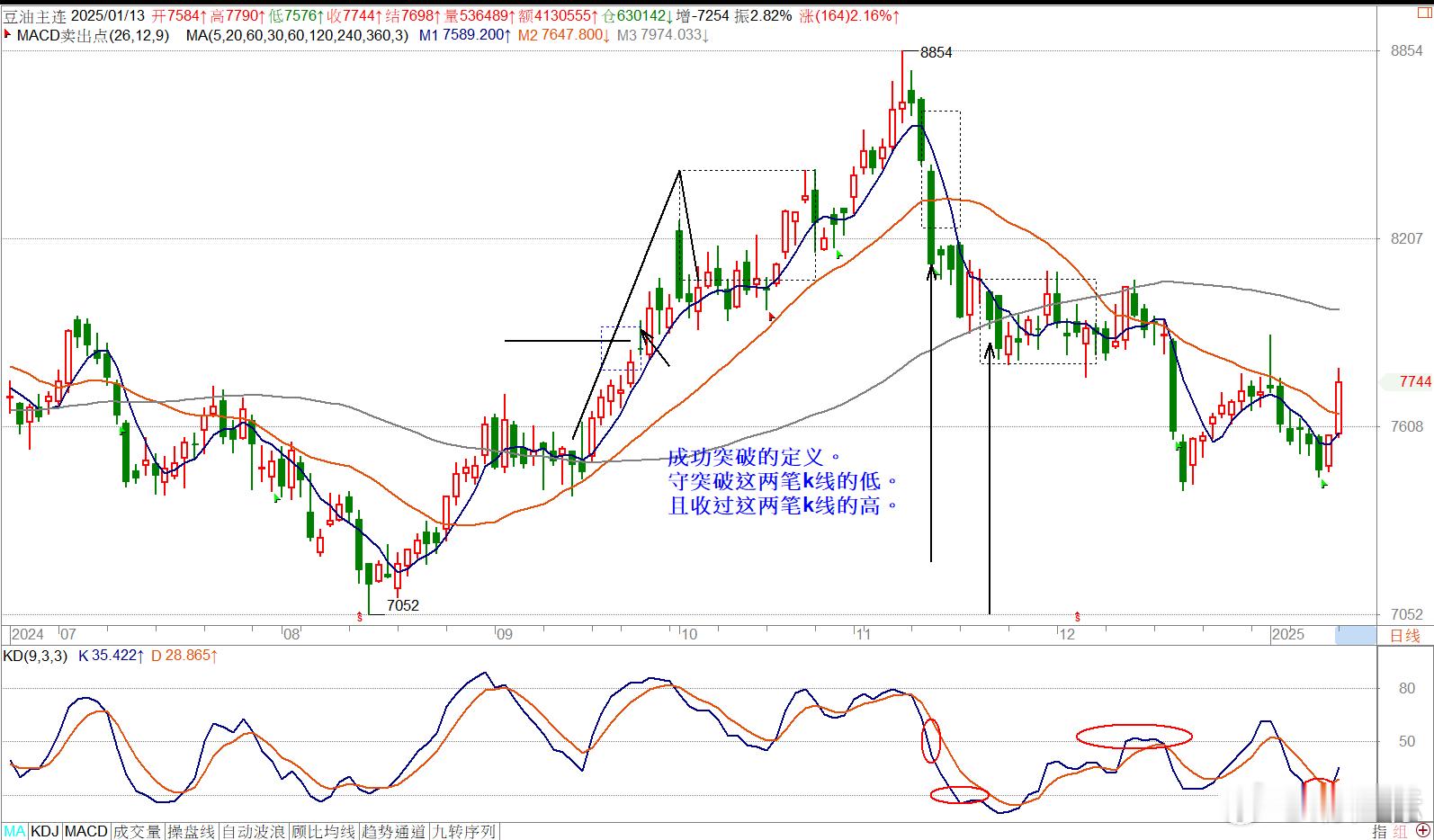Viewport: 1434px width, 840px height.
Task: Click the 7052 low price label on chart
Action: click(x=403, y=605)
